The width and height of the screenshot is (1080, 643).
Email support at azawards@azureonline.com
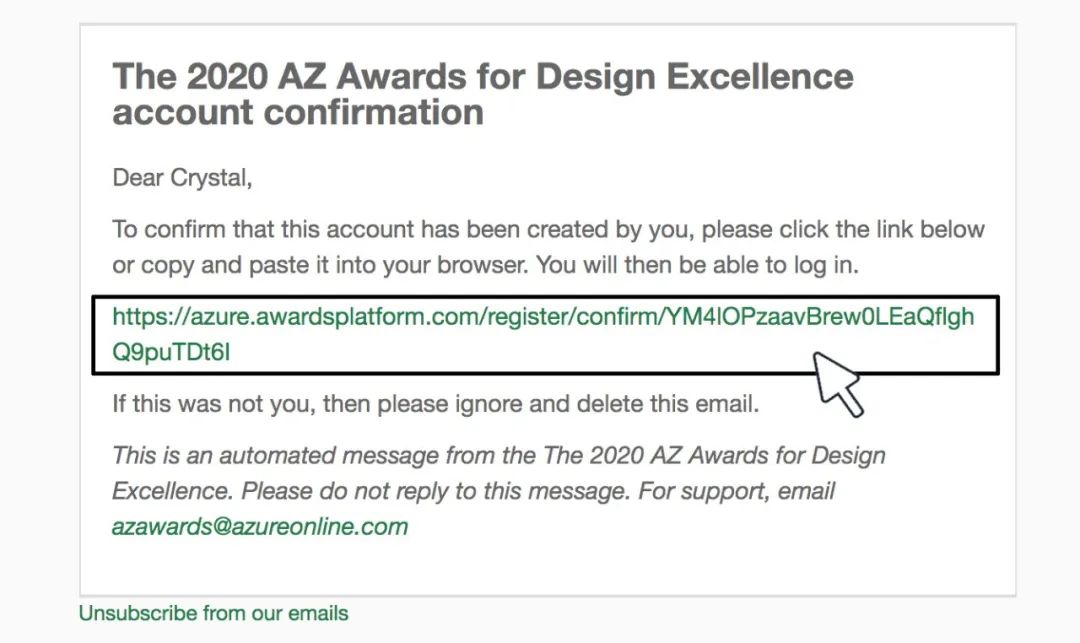point(260,527)
